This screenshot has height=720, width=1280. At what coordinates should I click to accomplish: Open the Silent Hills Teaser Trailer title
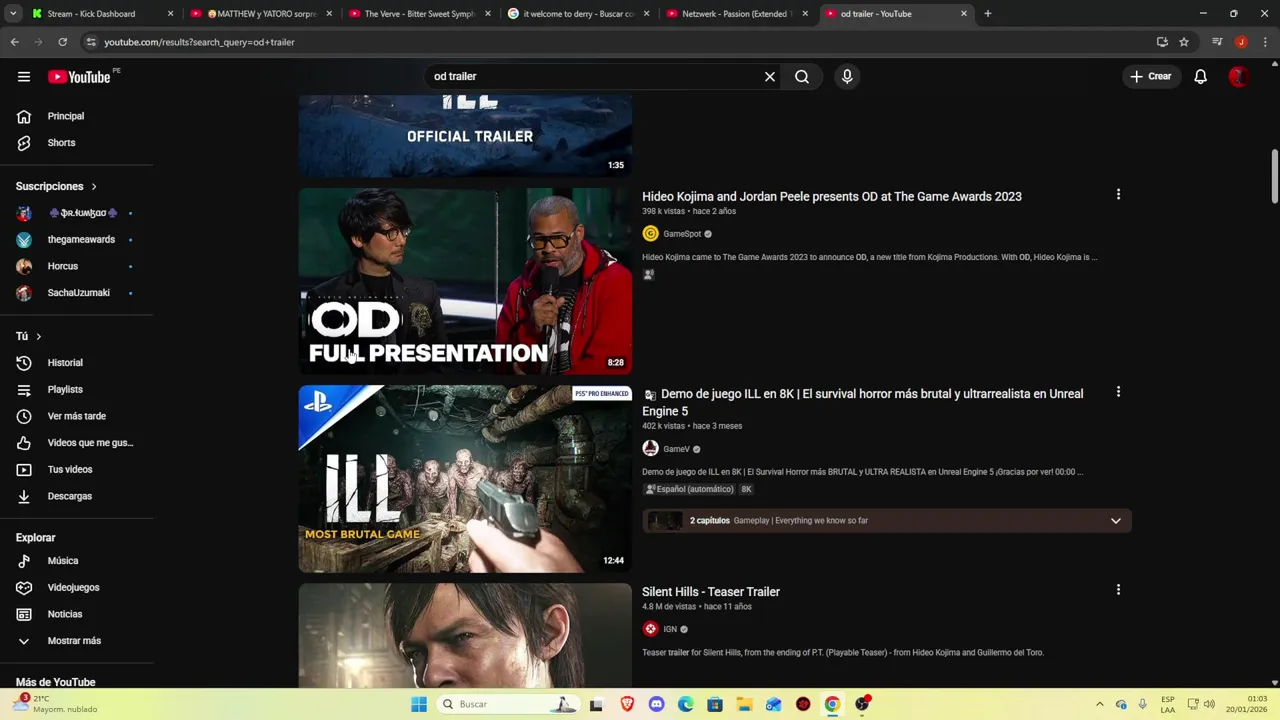pyautogui.click(x=711, y=592)
